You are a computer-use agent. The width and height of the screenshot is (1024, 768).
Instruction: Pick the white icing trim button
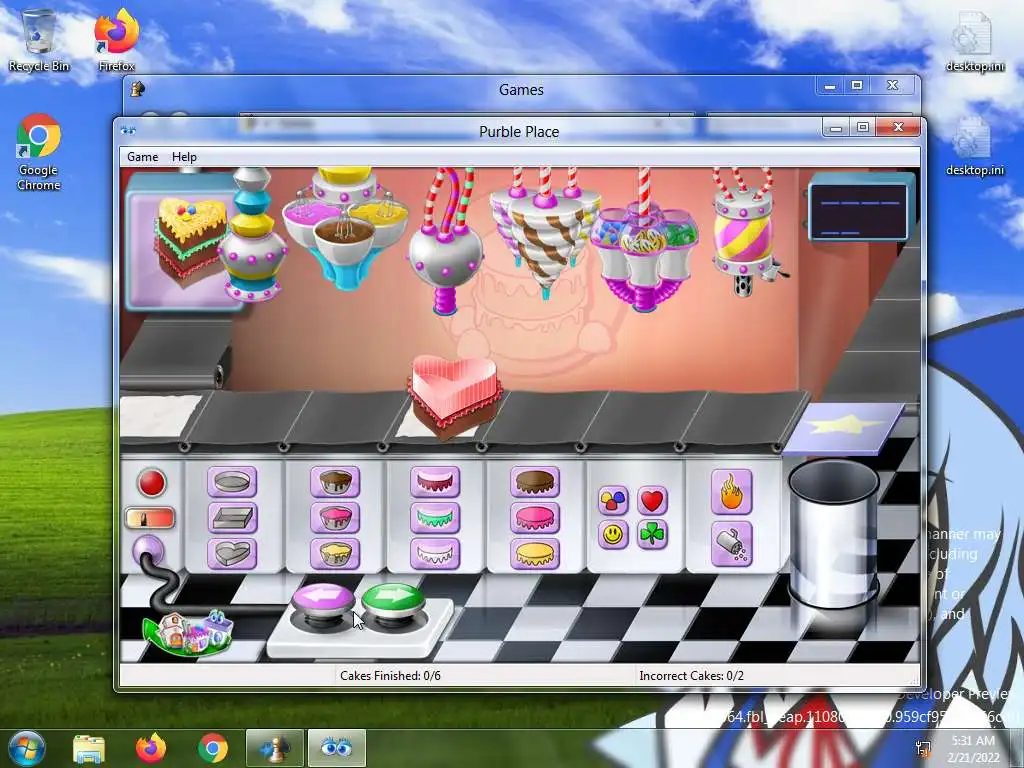click(x=435, y=553)
